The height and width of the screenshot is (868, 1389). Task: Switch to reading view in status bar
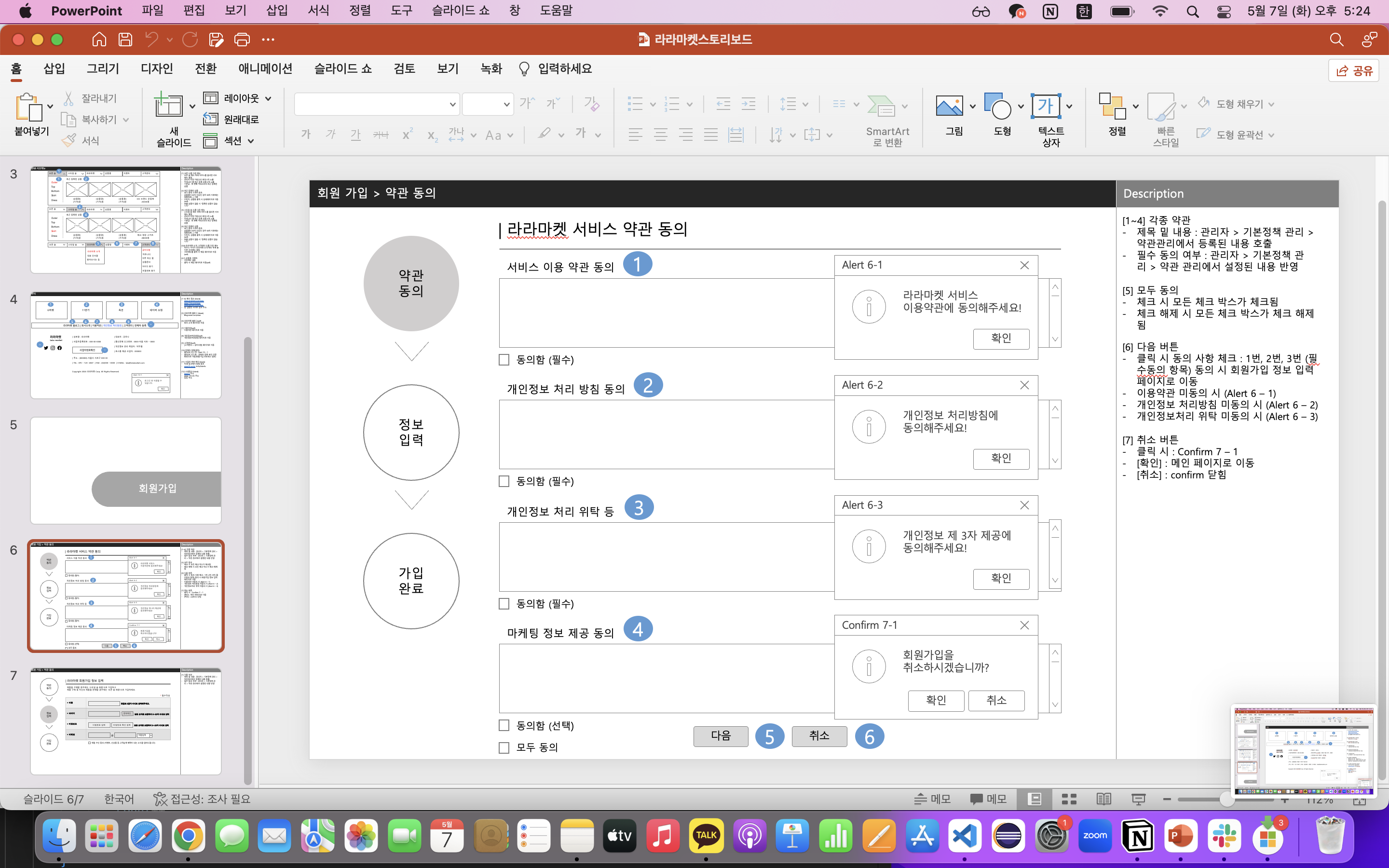tap(1103, 799)
